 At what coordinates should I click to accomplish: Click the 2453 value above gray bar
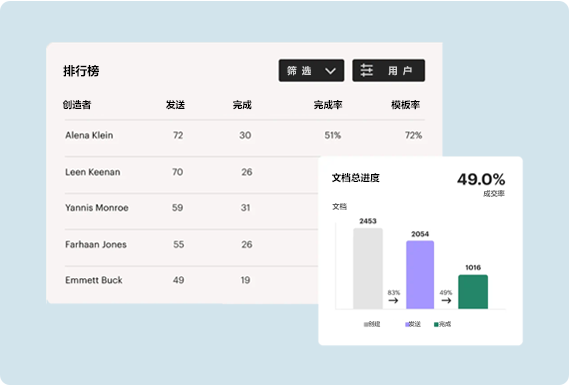[368, 221]
